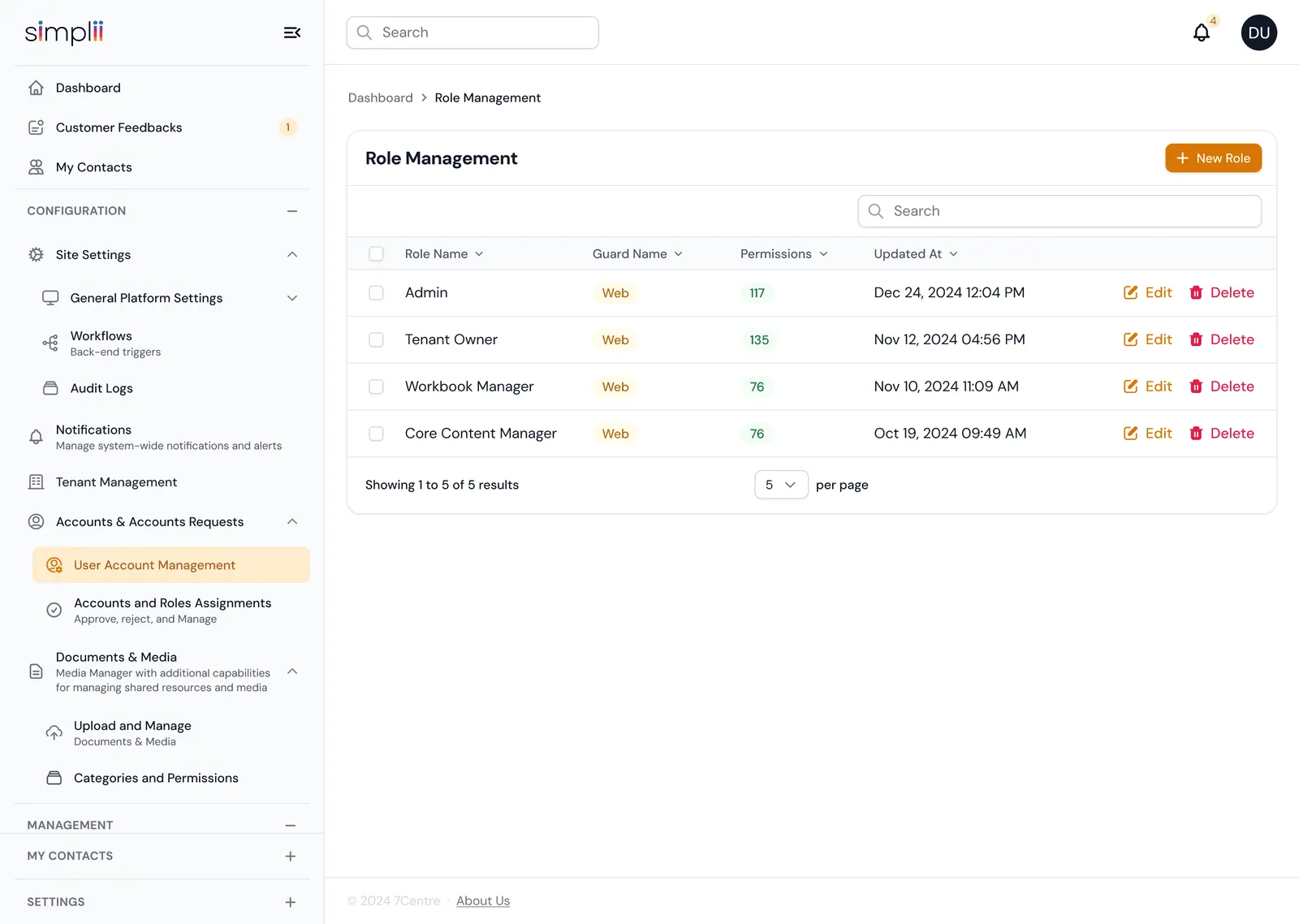Viewport: 1299px width, 924px height.
Task: Toggle the select-all checkbox in table header
Action: pos(376,253)
